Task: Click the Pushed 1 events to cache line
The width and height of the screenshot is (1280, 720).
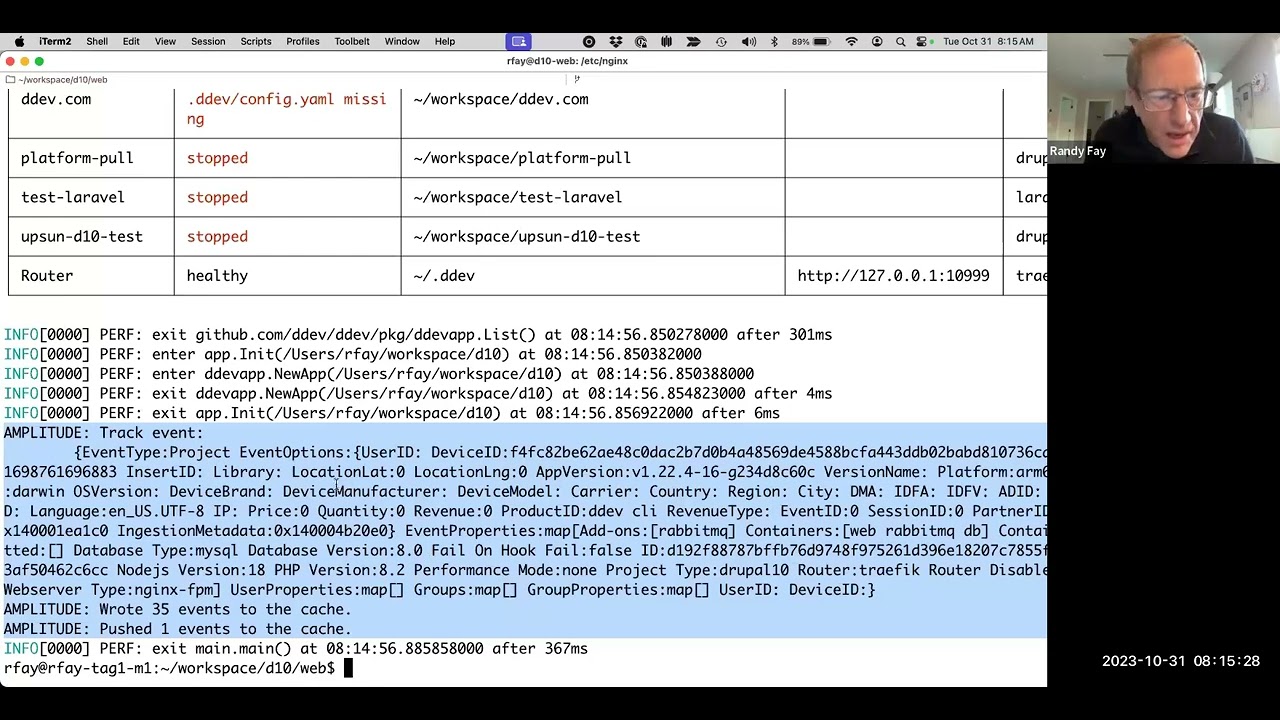Action: [x=177, y=629]
